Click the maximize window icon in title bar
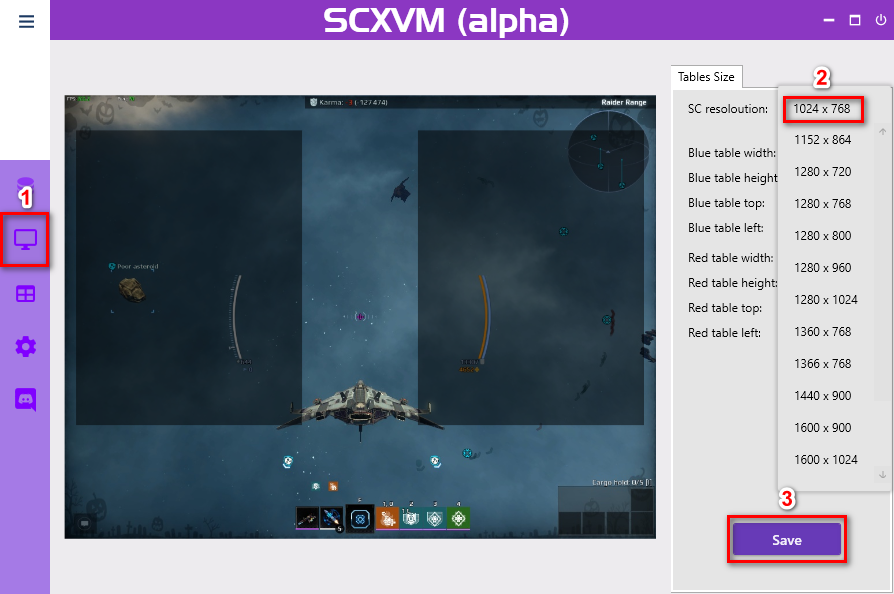Viewport: 894px width, 594px height. pyautogui.click(x=855, y=21)
